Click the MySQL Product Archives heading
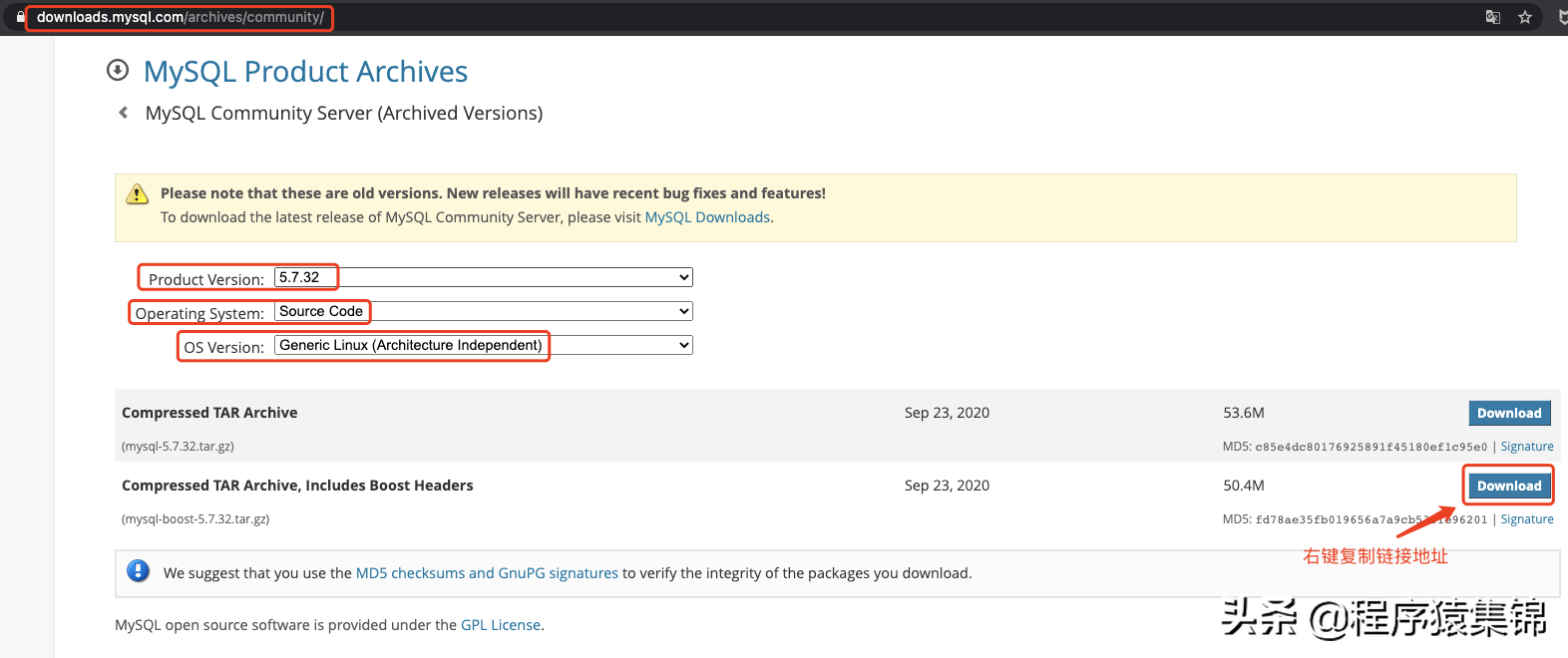 click(x=305, y=72)
